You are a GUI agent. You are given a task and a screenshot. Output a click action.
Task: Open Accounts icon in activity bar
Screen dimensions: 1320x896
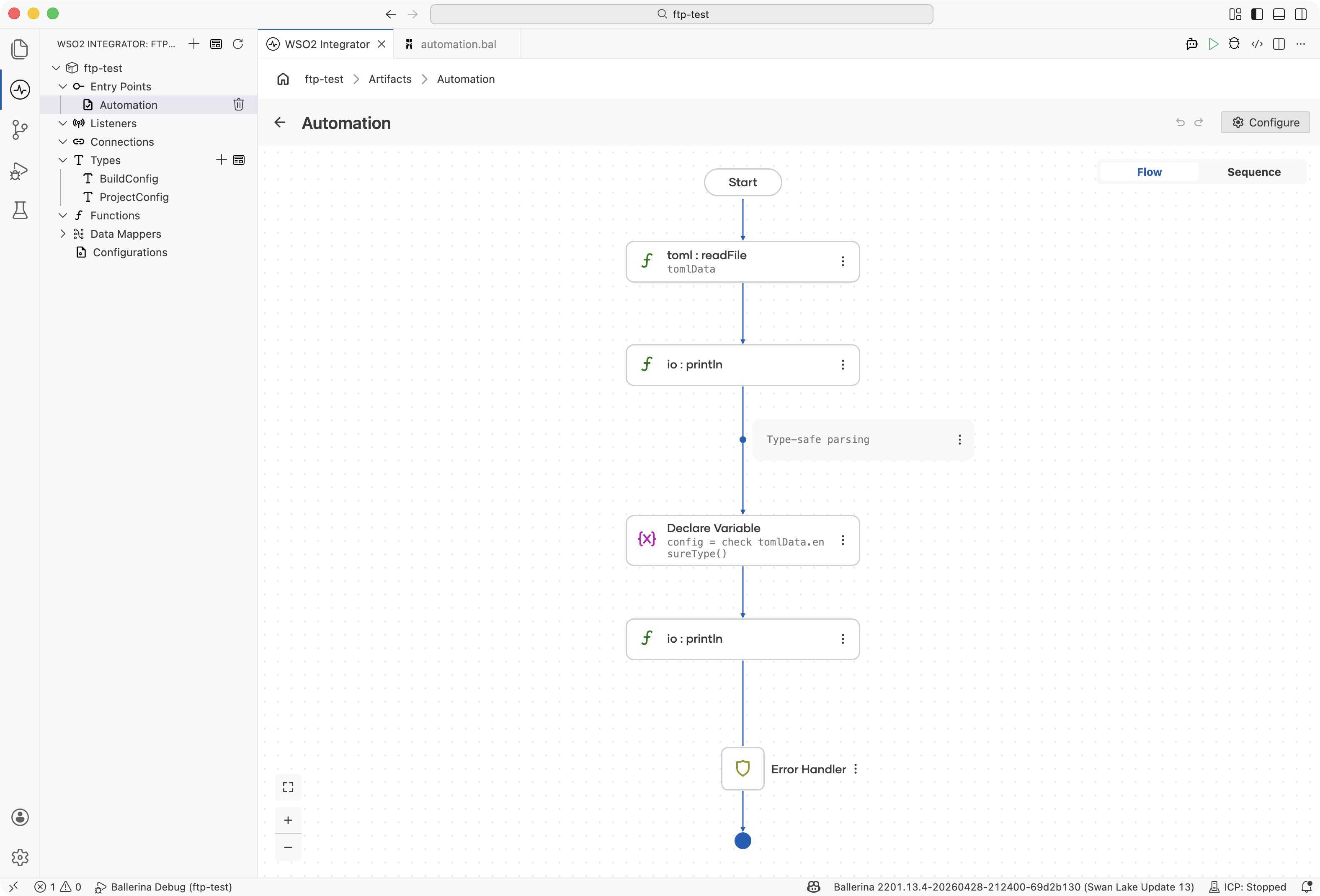pos(20,817)
